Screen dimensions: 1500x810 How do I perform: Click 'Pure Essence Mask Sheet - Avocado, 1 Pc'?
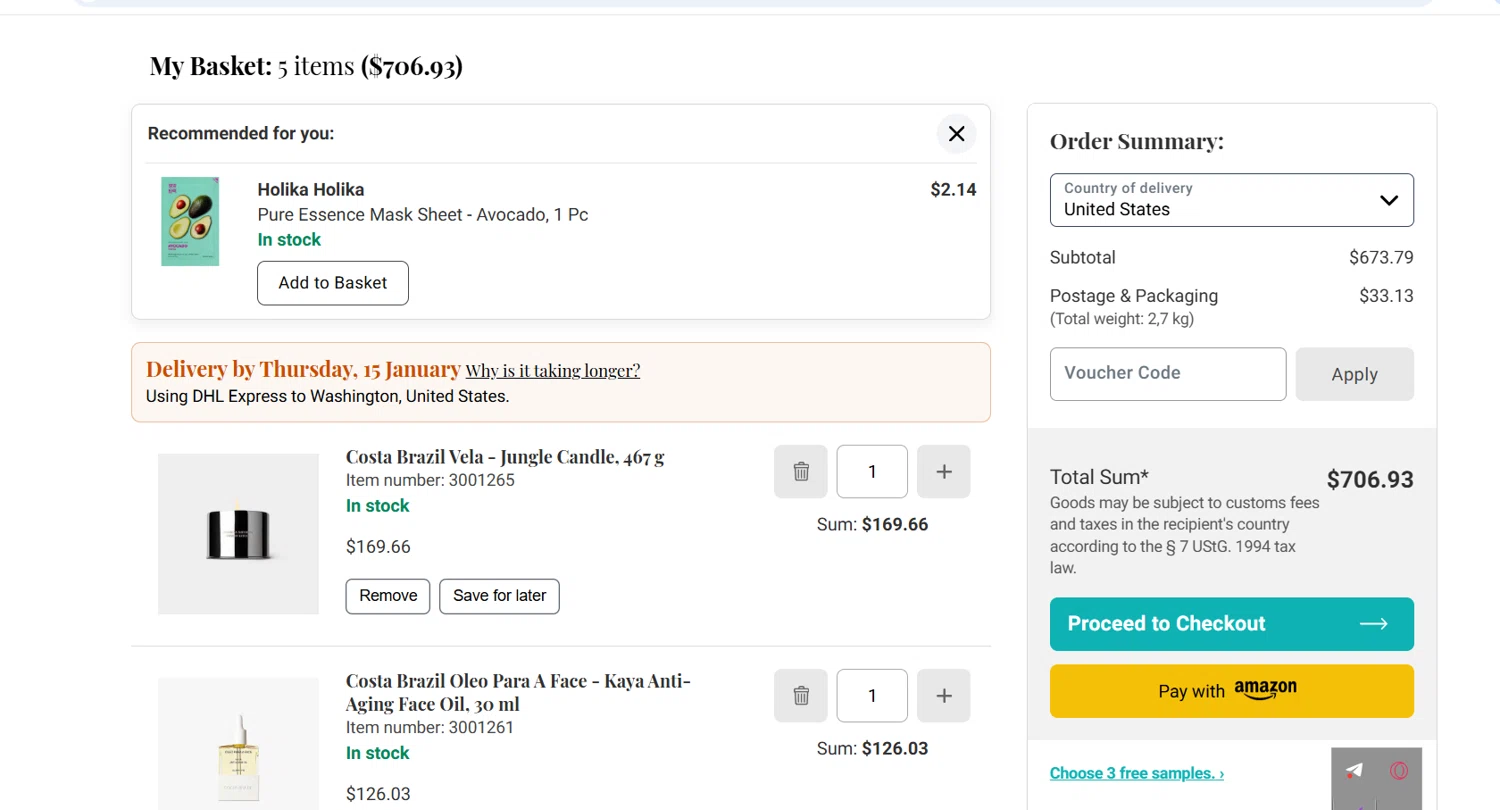click(423, 215)
